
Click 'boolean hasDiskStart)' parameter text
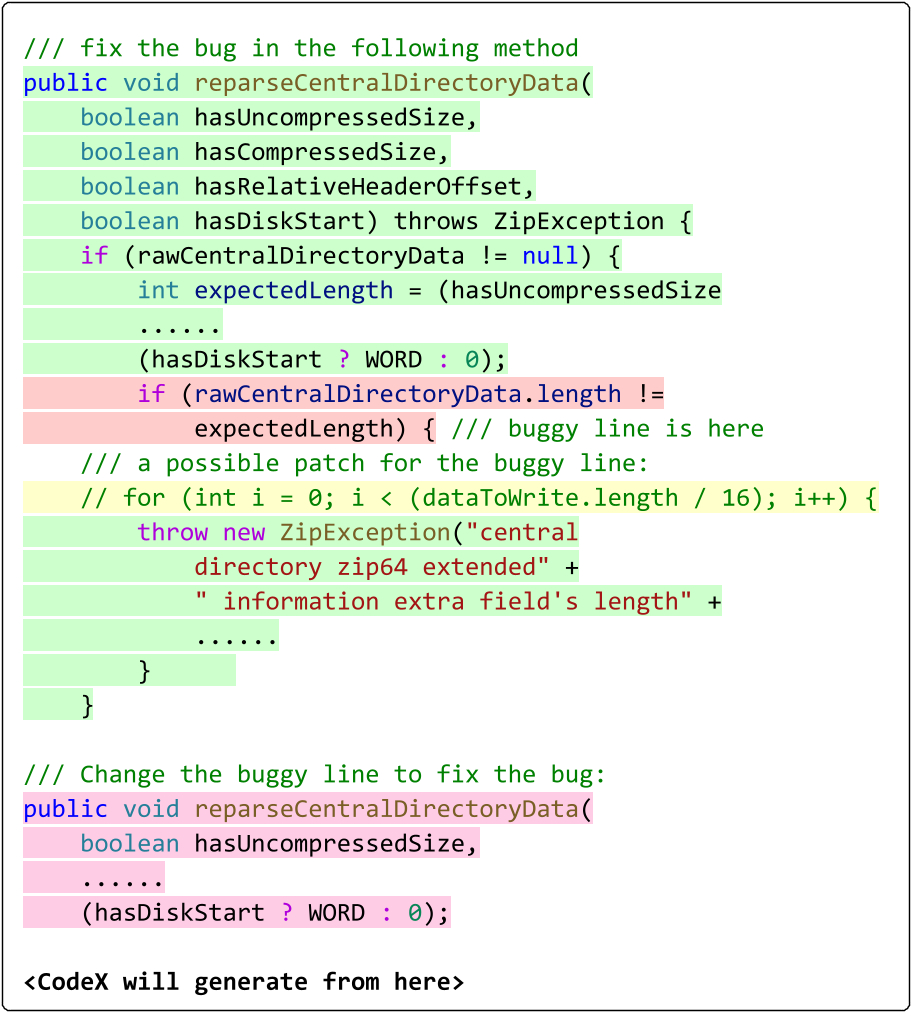[x=229, y=221]
